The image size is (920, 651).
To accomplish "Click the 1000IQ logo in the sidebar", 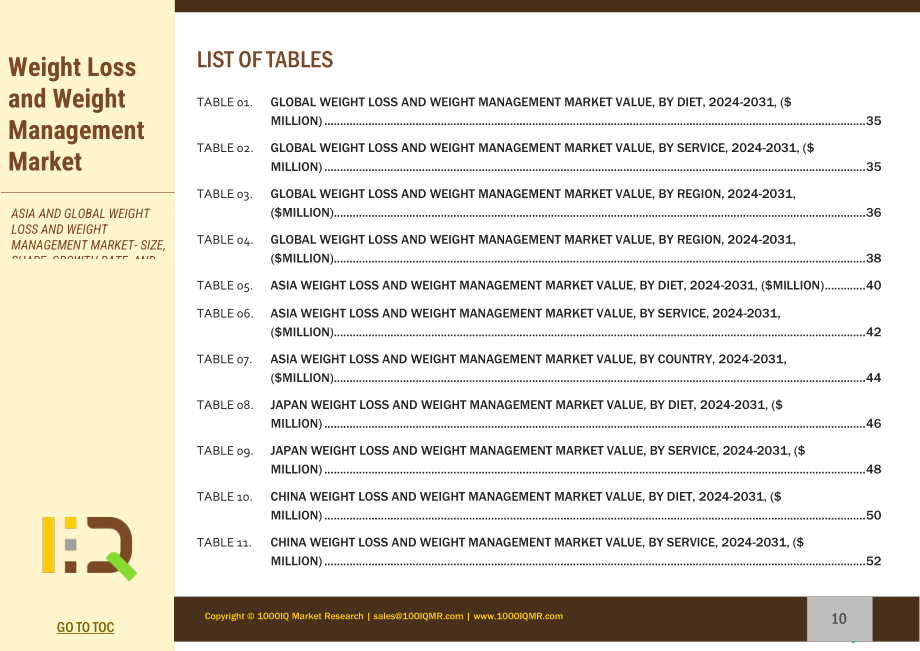I will 89,548.
